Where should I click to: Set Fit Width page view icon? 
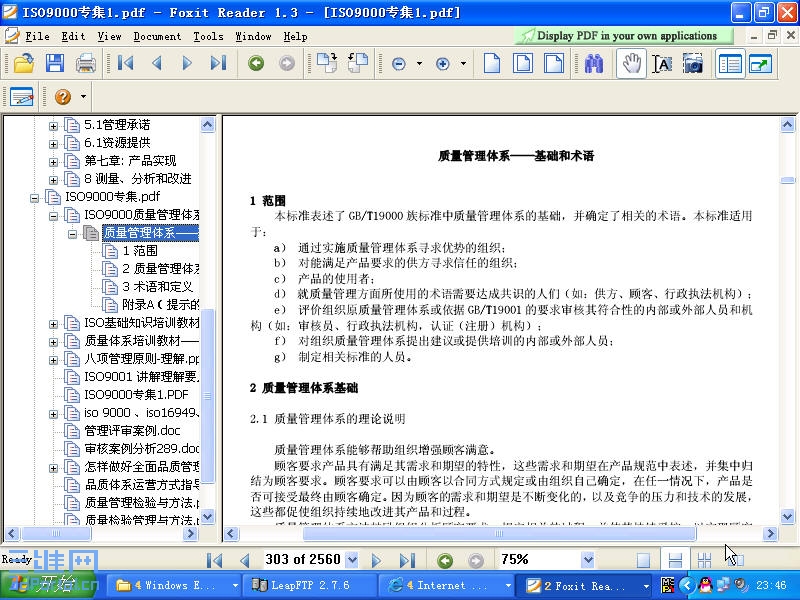pyautogui.click(x=554, y=63)
